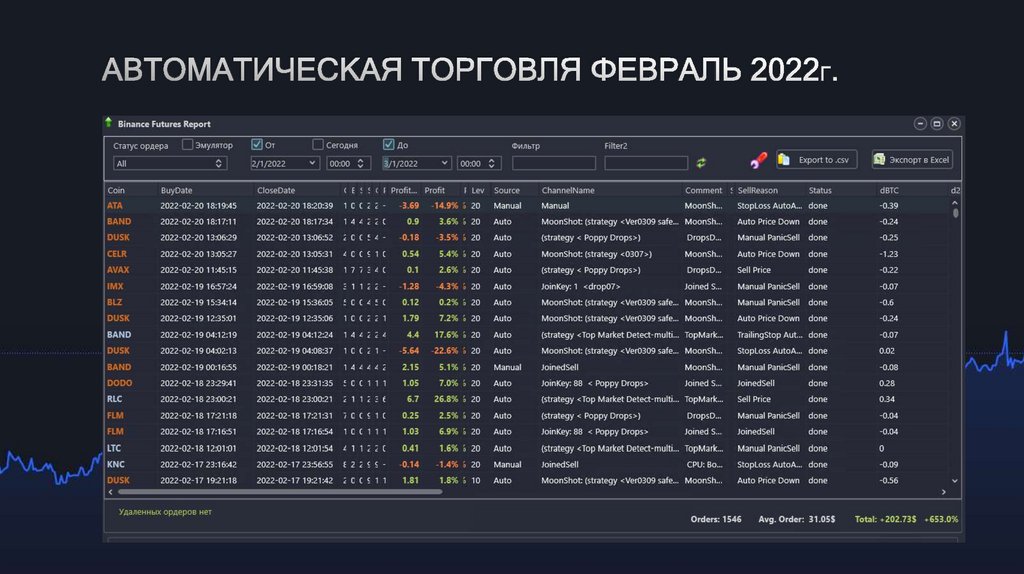Sort by Coin column header
The image size is (1024, 574).
[116, 191]
